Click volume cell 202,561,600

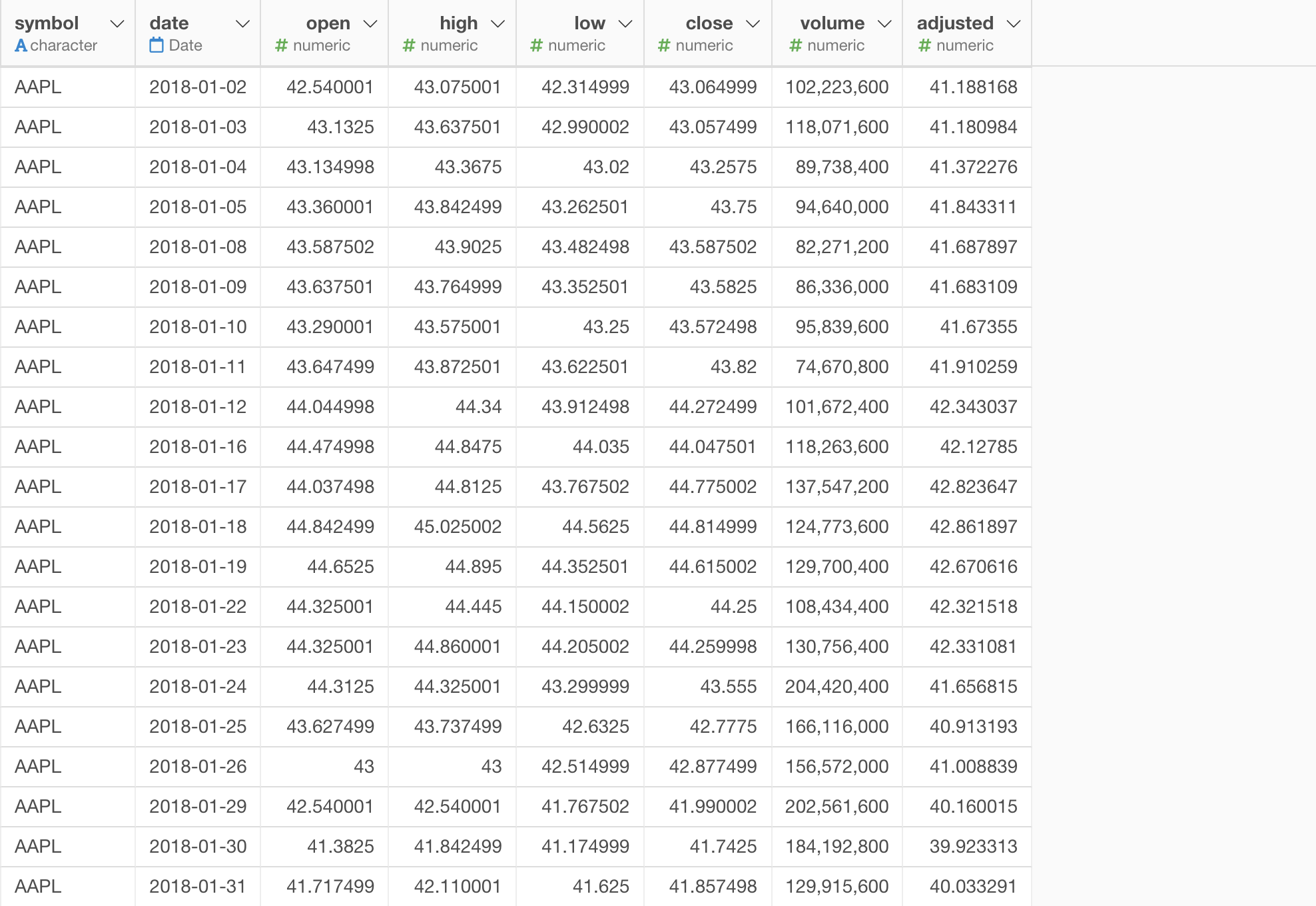point(837,807)
